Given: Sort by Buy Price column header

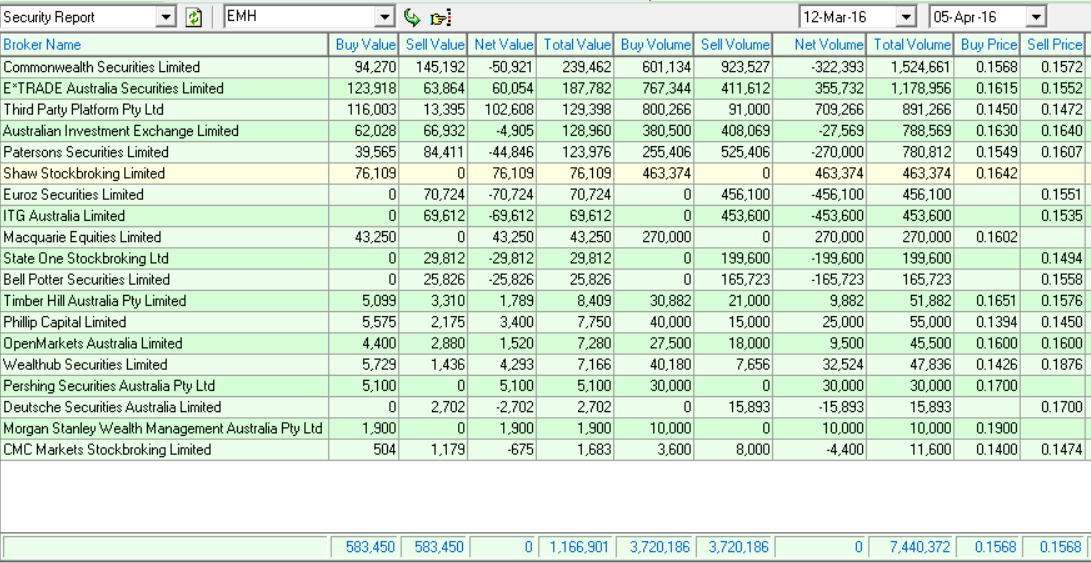Looking at the screenshot, I should tap(987, 45).
